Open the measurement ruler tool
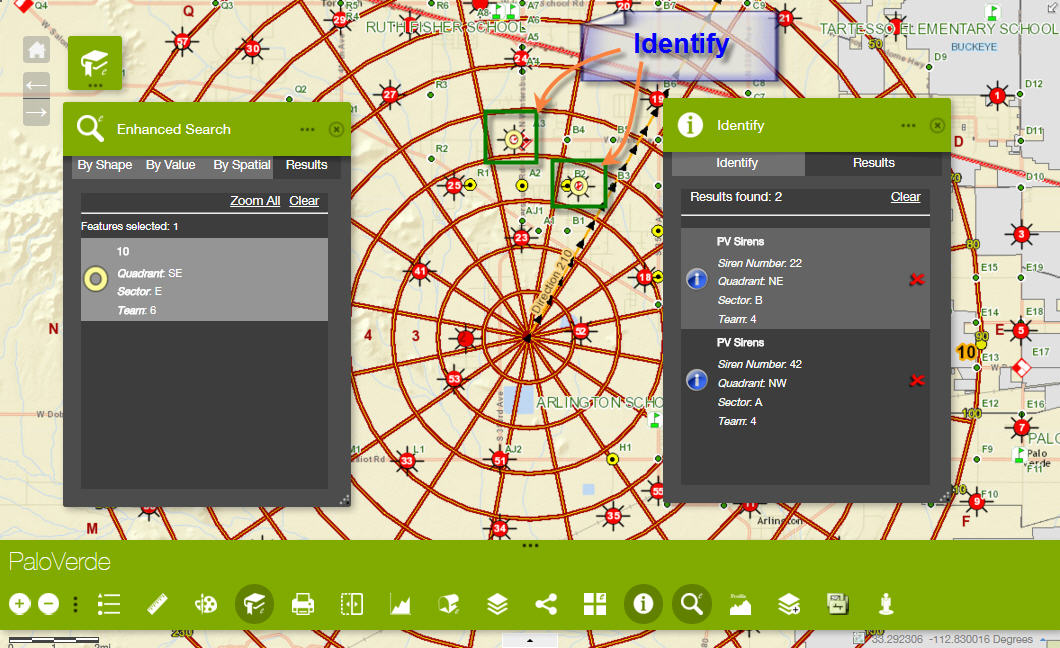The height and width of the screenshot is (648, 1060). tap(158, 603)
